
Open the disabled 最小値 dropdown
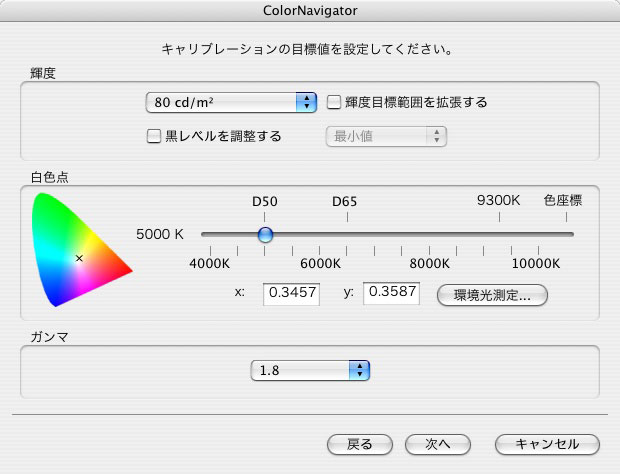(x=386, y=136)
